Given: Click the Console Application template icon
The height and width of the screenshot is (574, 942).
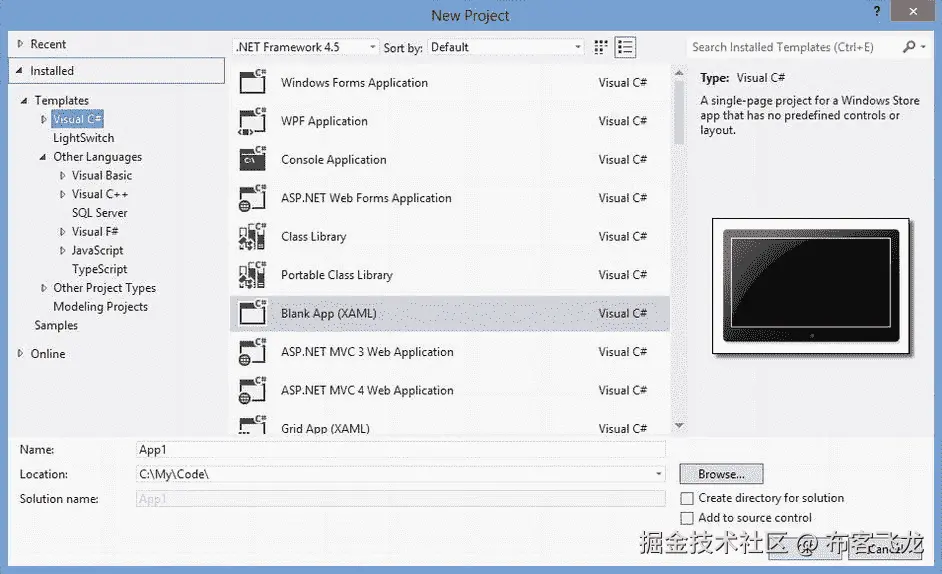Looking at the screenshot, I should (x=252, y=159).
